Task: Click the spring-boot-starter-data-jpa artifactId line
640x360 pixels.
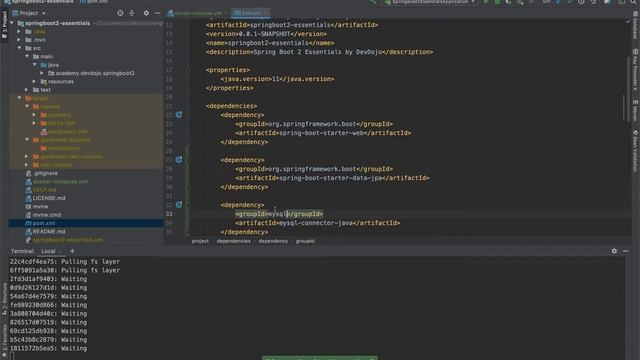Action: coord(332,178)
